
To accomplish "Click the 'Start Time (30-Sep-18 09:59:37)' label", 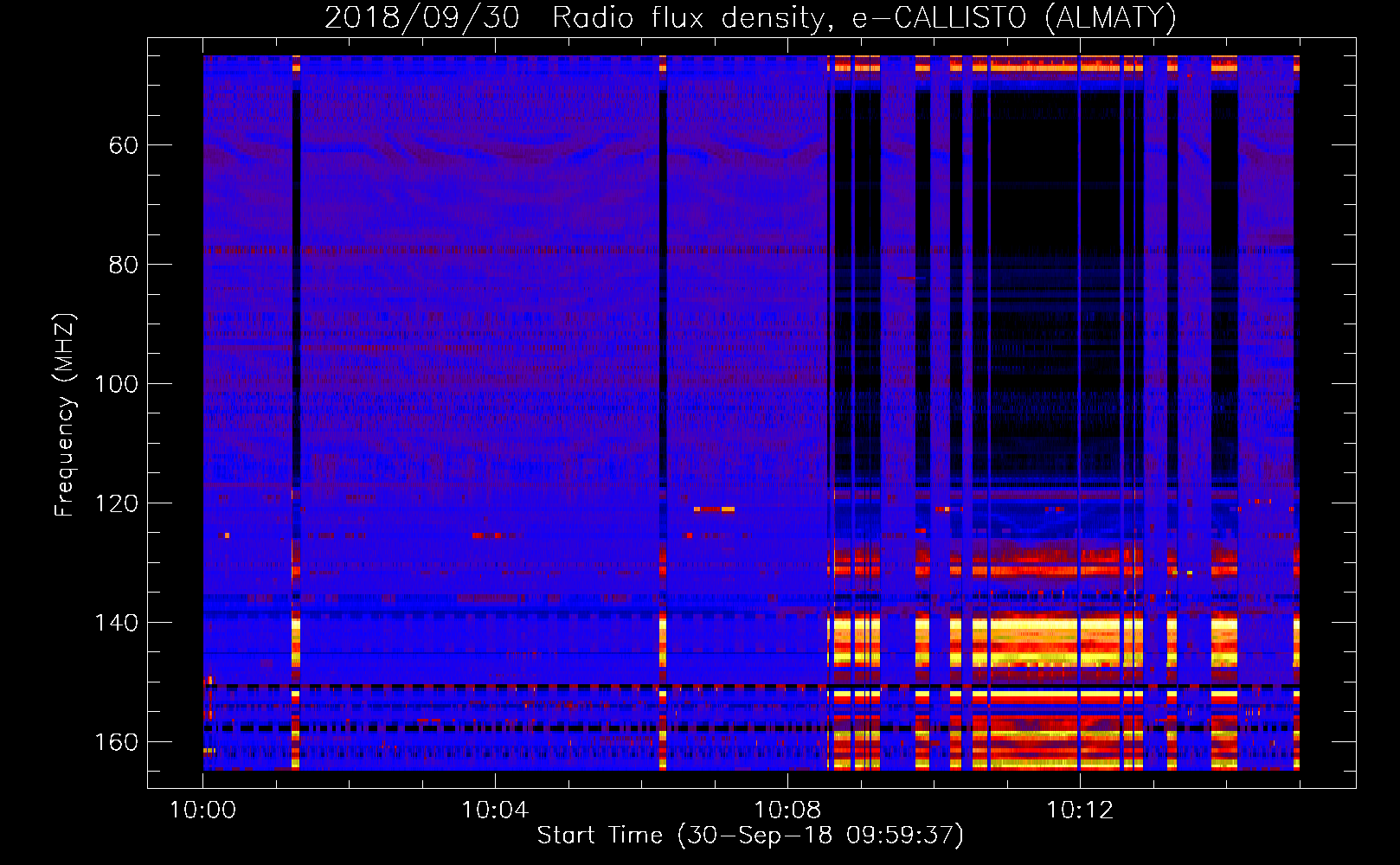I will click(750, 836).
